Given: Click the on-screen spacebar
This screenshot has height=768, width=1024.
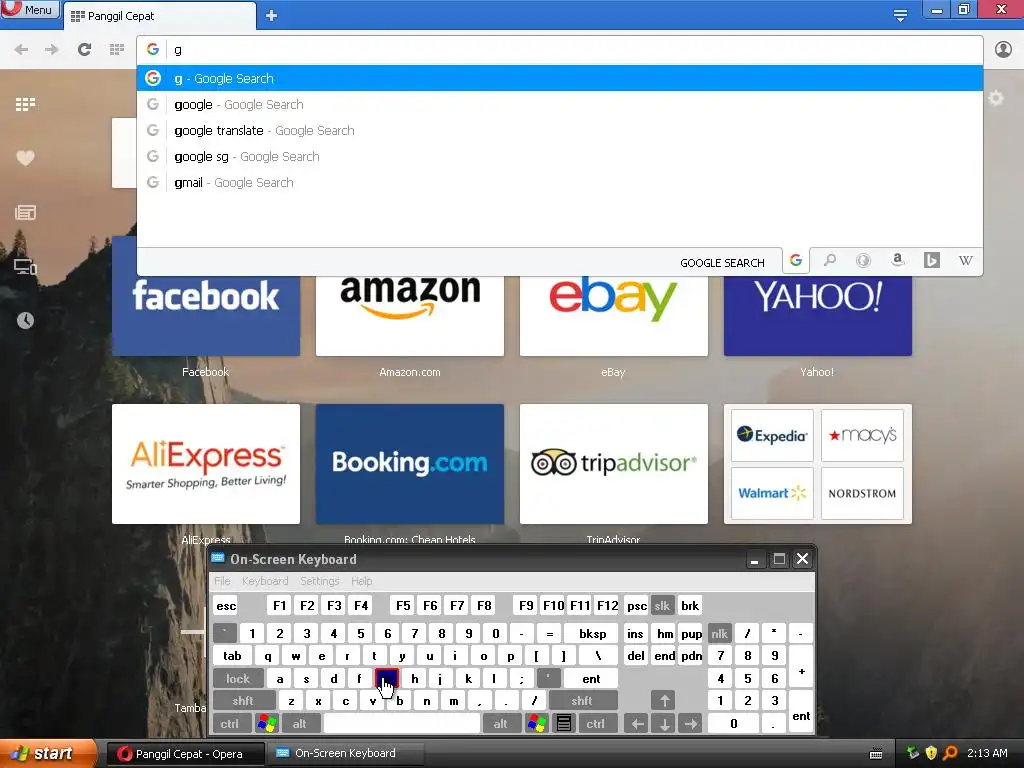Looking at the screenshot, I should tap(402, 724).
